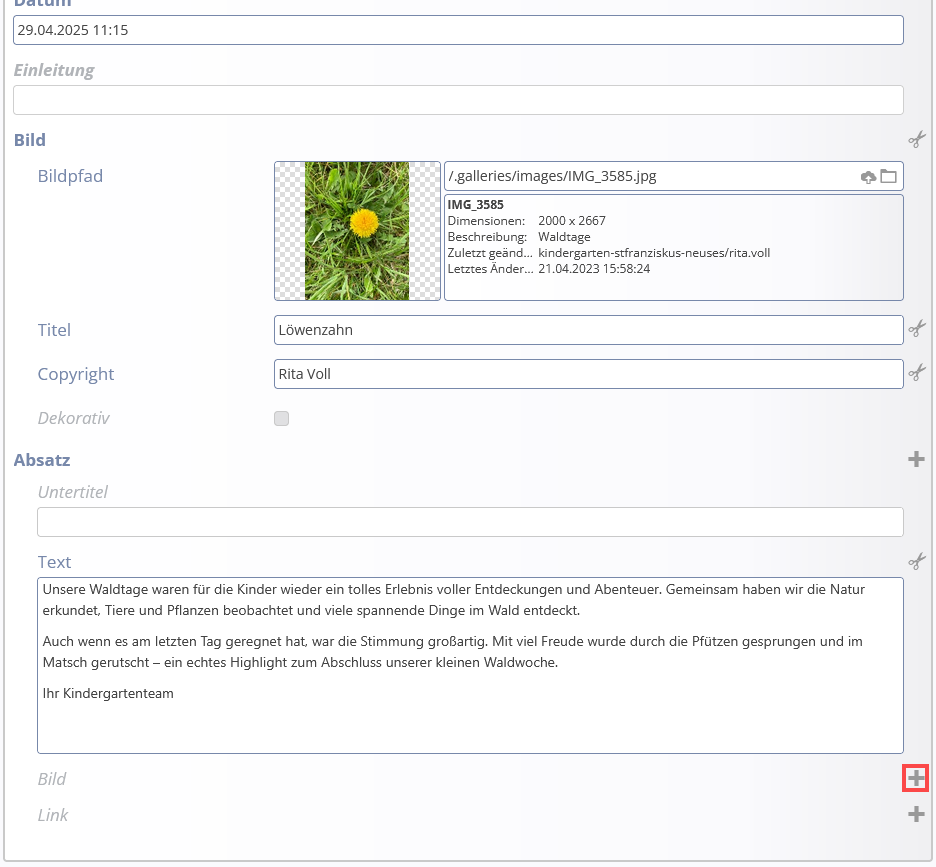Click the cloud upload icon in Bildpfad field
The width and height of the screenshot is (936, 867).
coord(868,177)
